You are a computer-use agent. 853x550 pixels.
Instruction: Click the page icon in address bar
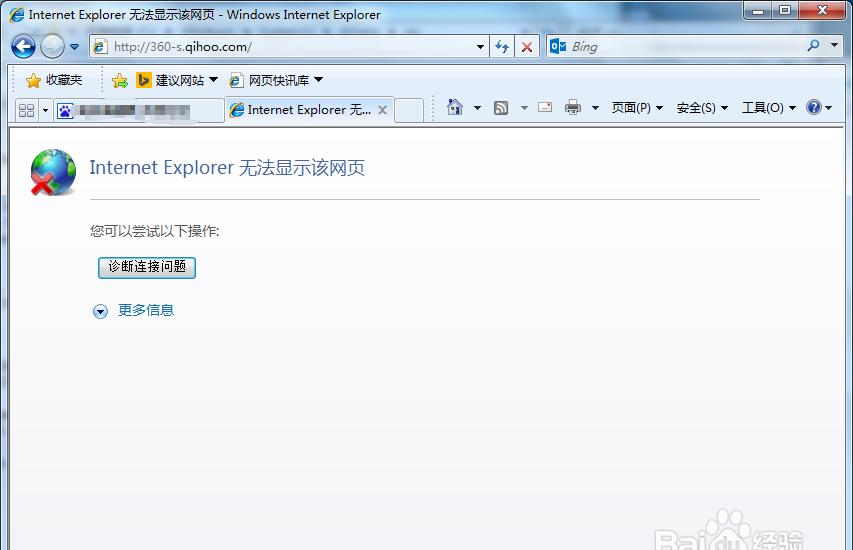(100, 47)
